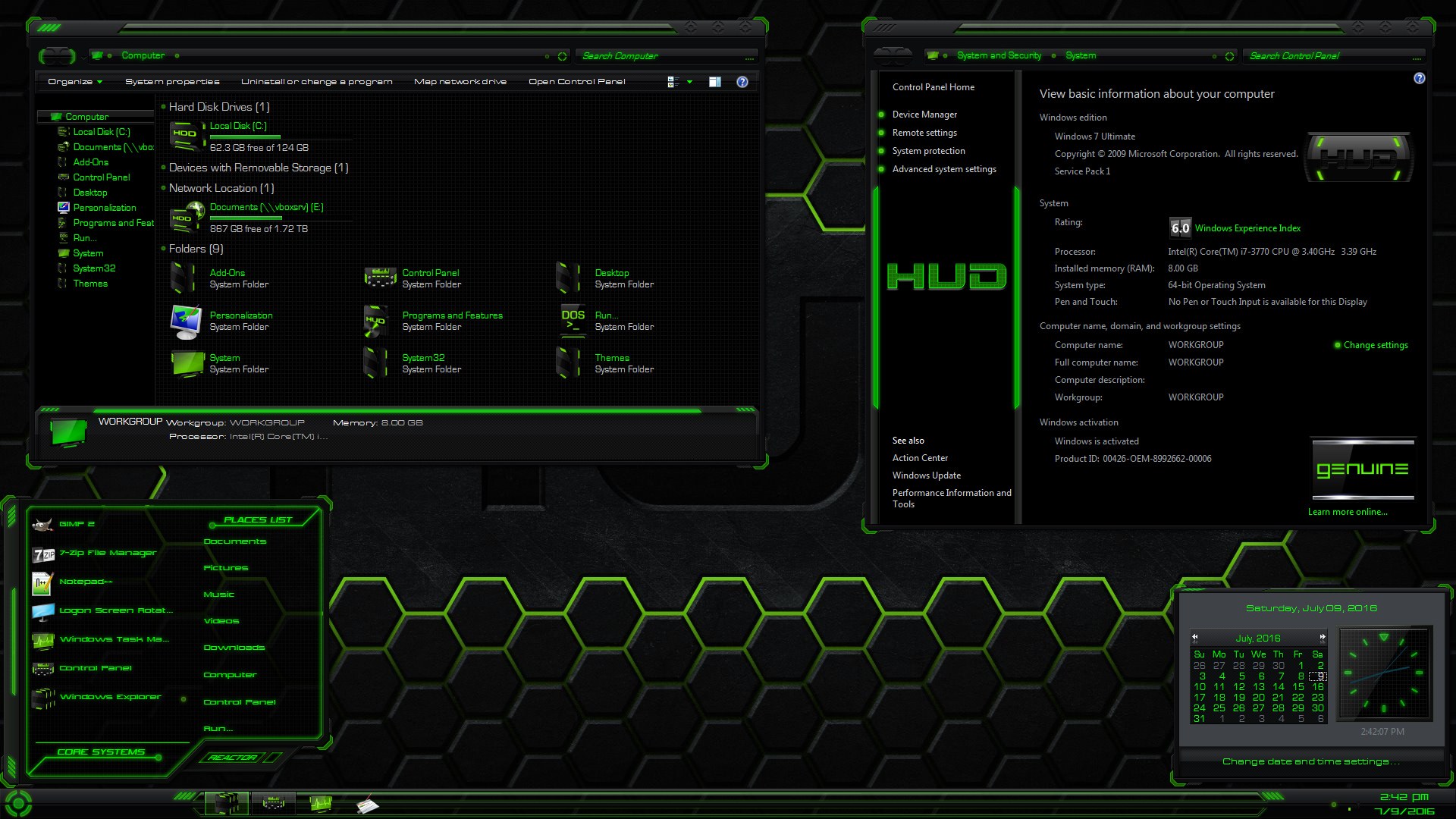Screen dimensions: 1456x819
Task: Go to next month in calendar
Action: 1323,638
